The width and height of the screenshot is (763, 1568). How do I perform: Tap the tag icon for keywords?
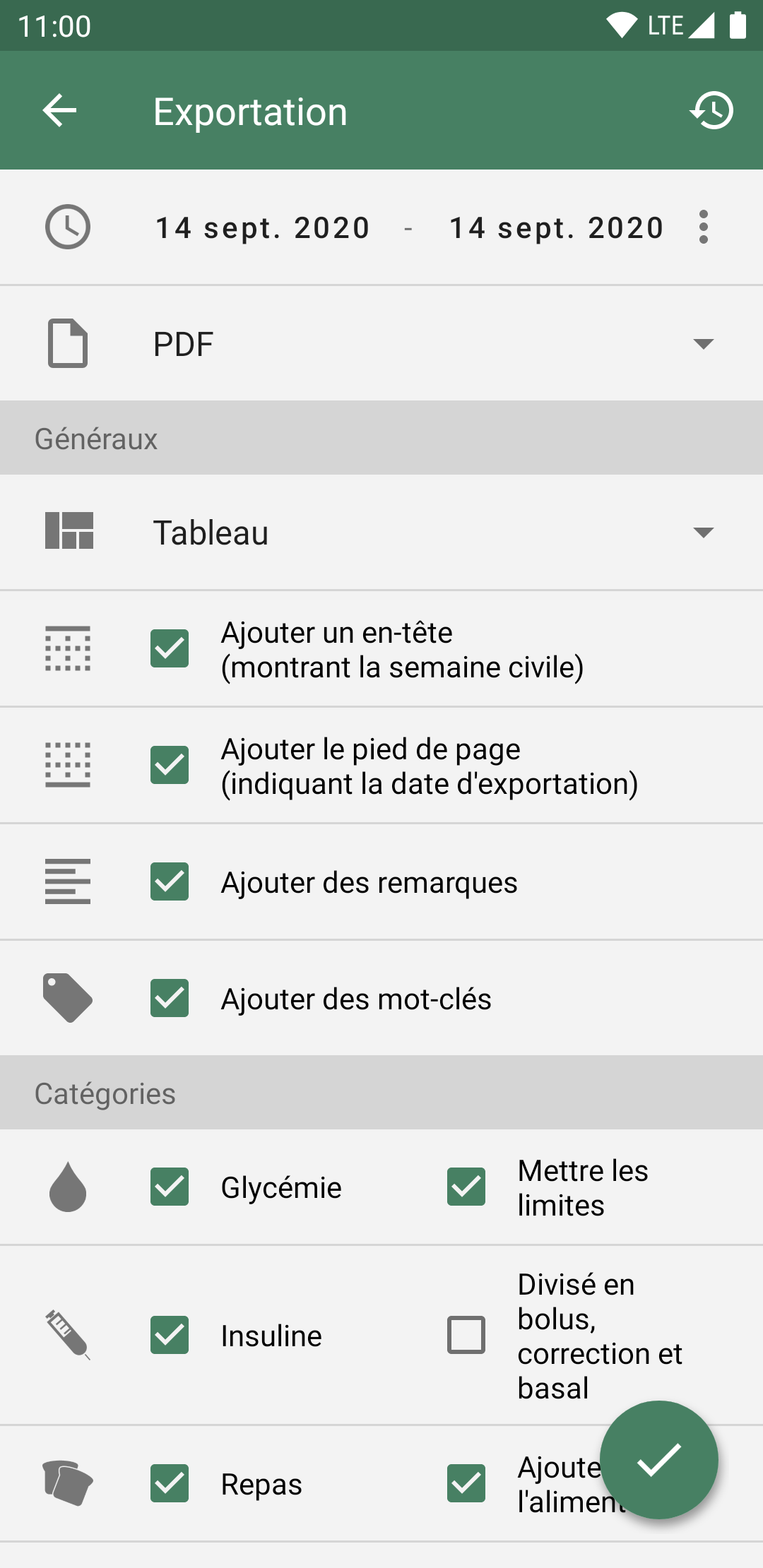pyautogui.click(x=68, y=998)
